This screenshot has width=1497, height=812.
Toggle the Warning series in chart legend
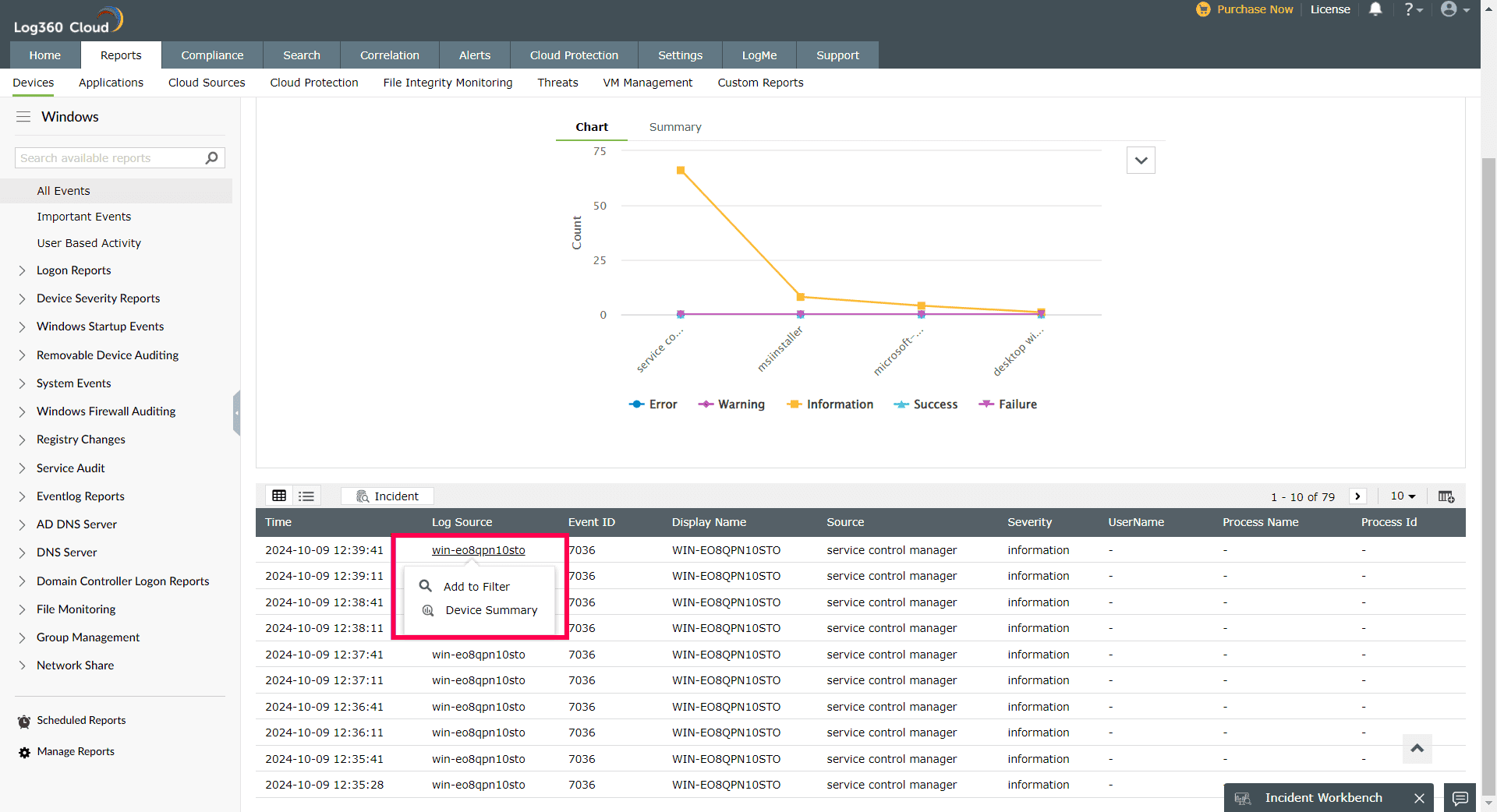731,404
